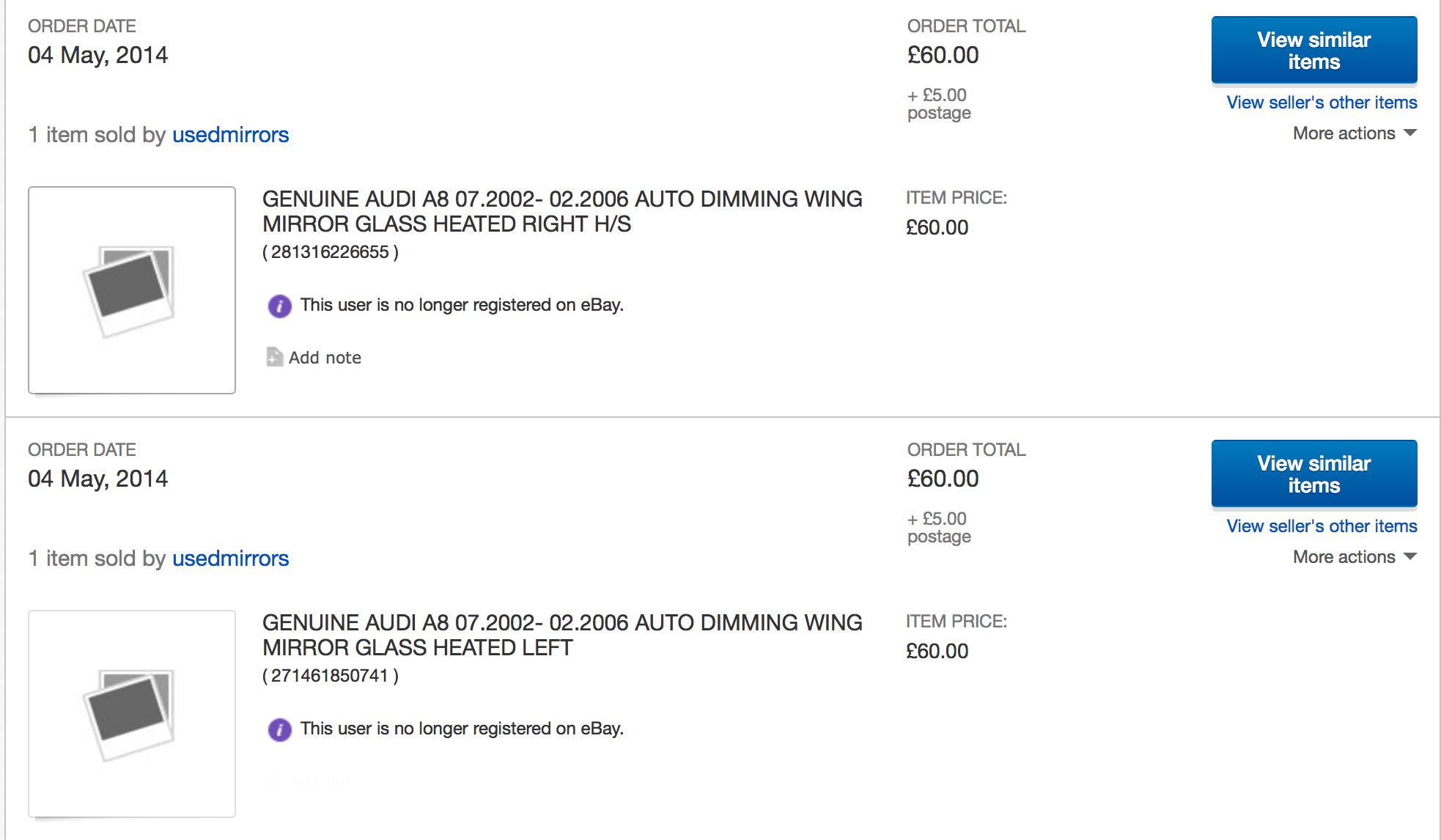Select item number 281316226655
Screen dimensions: 1441x840
[x=330, y=252]
